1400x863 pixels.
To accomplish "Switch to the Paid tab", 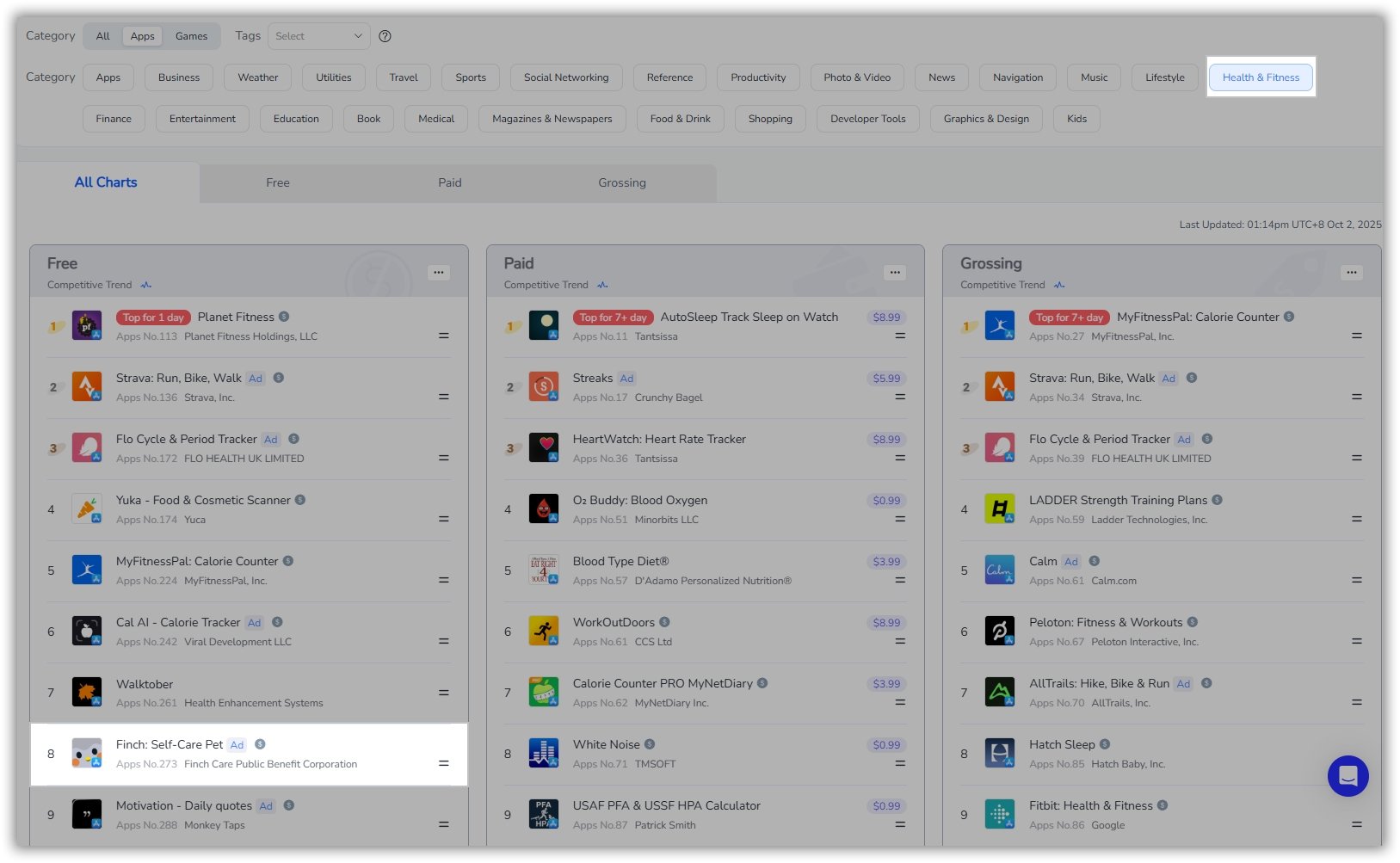I will (449, 183).
